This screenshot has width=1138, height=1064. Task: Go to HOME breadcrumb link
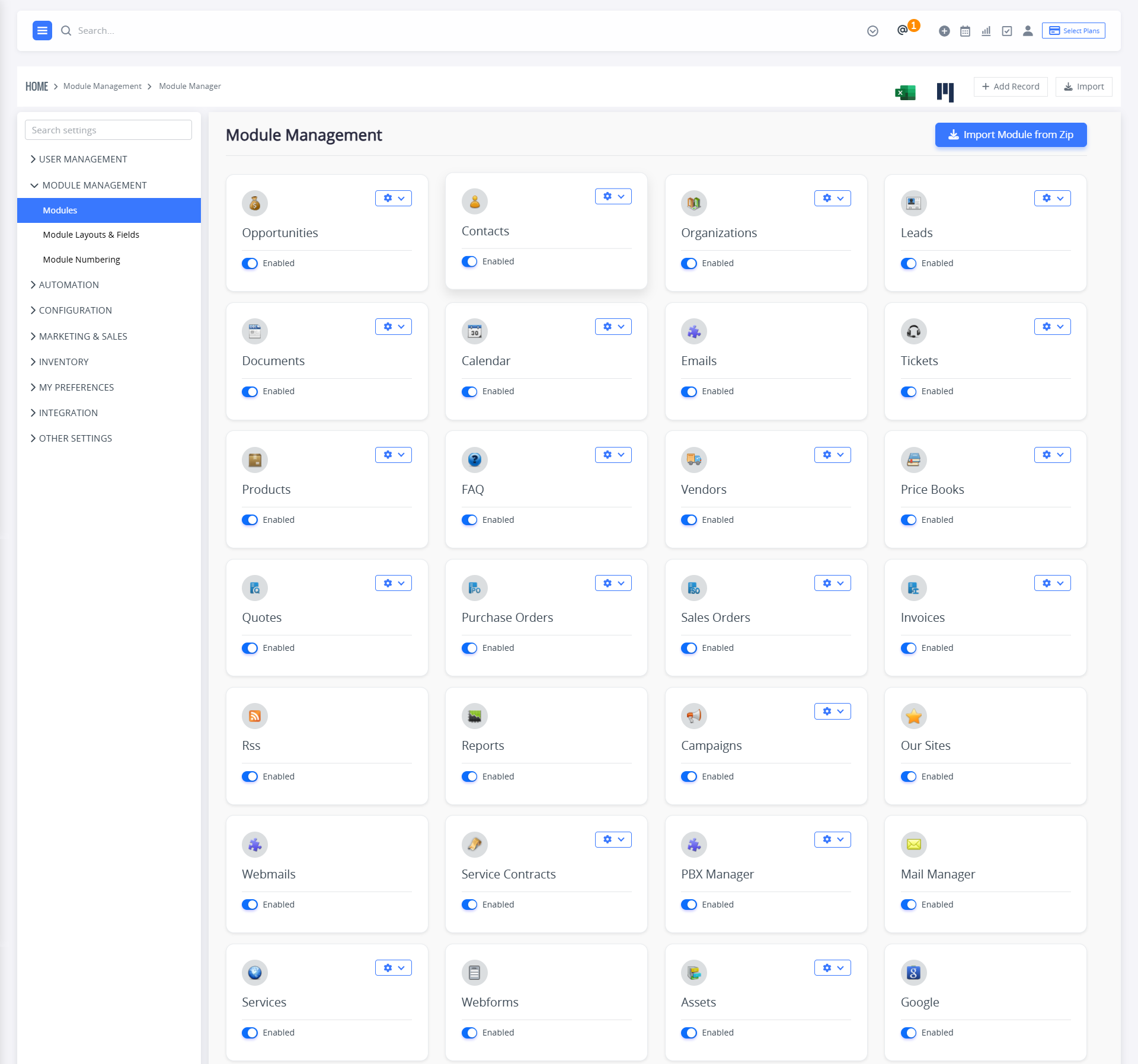37,87
